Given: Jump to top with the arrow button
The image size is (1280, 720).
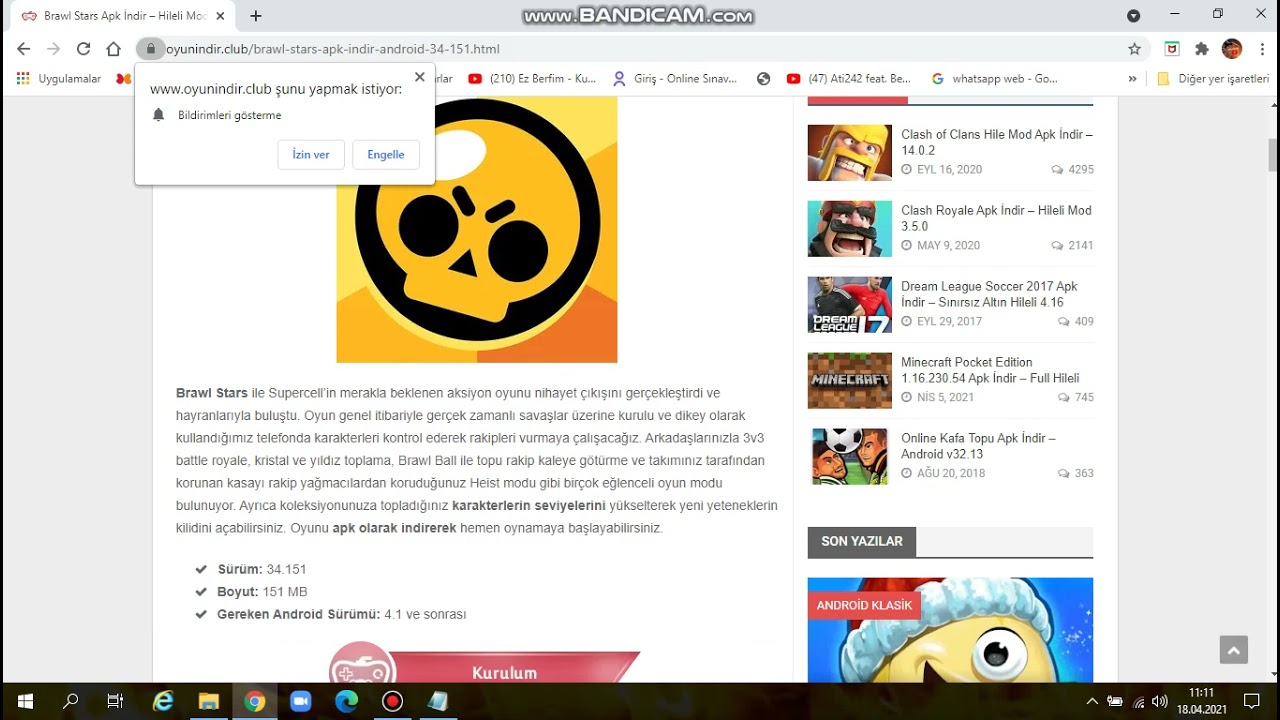Looking at the screenshot, I should coord(1233,650).
